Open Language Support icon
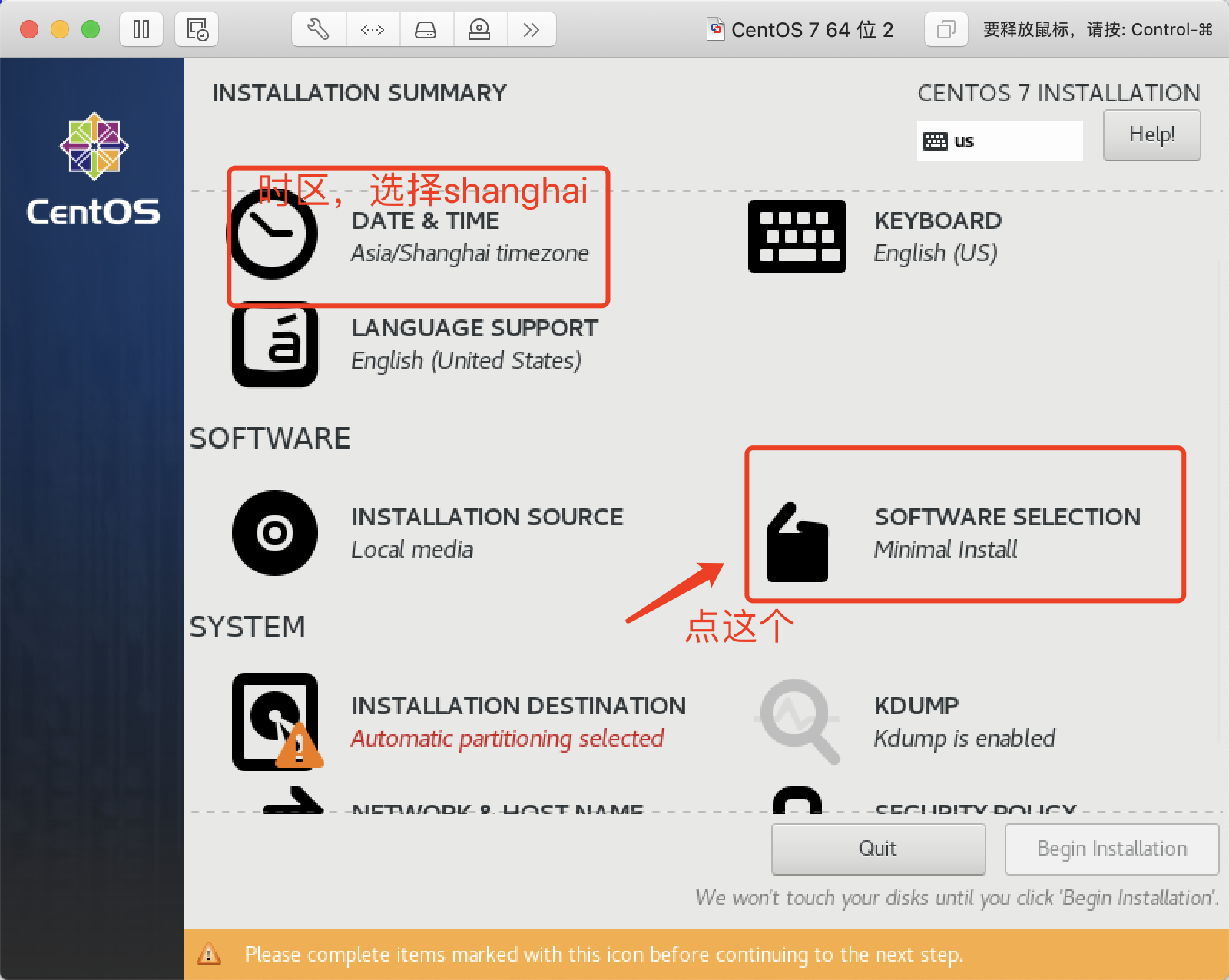The width and height of the screenshot is (1229, 980). click(275, 344)
